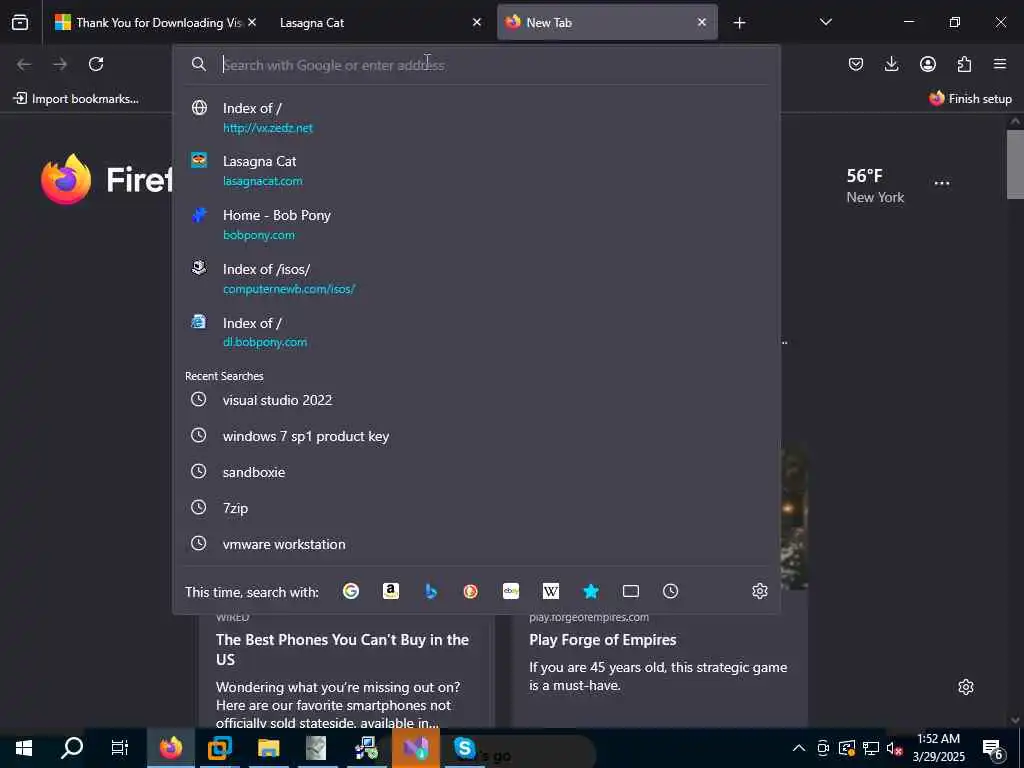Open the Home - Bob Pony suggestion
This screenshot has width=1024, height=768.
(x=476, y=224)
